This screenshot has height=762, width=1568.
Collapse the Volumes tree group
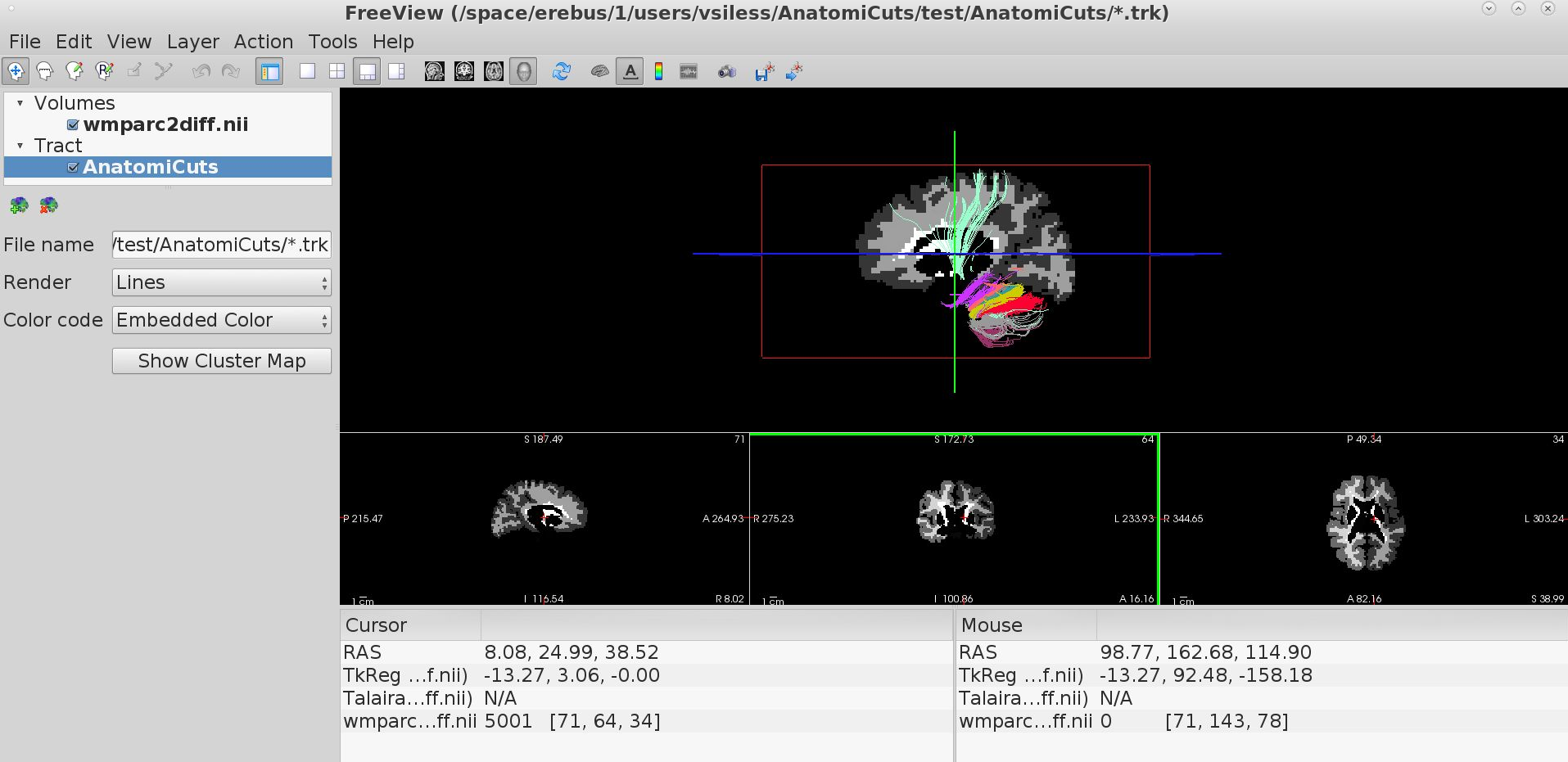click(20, 103)
